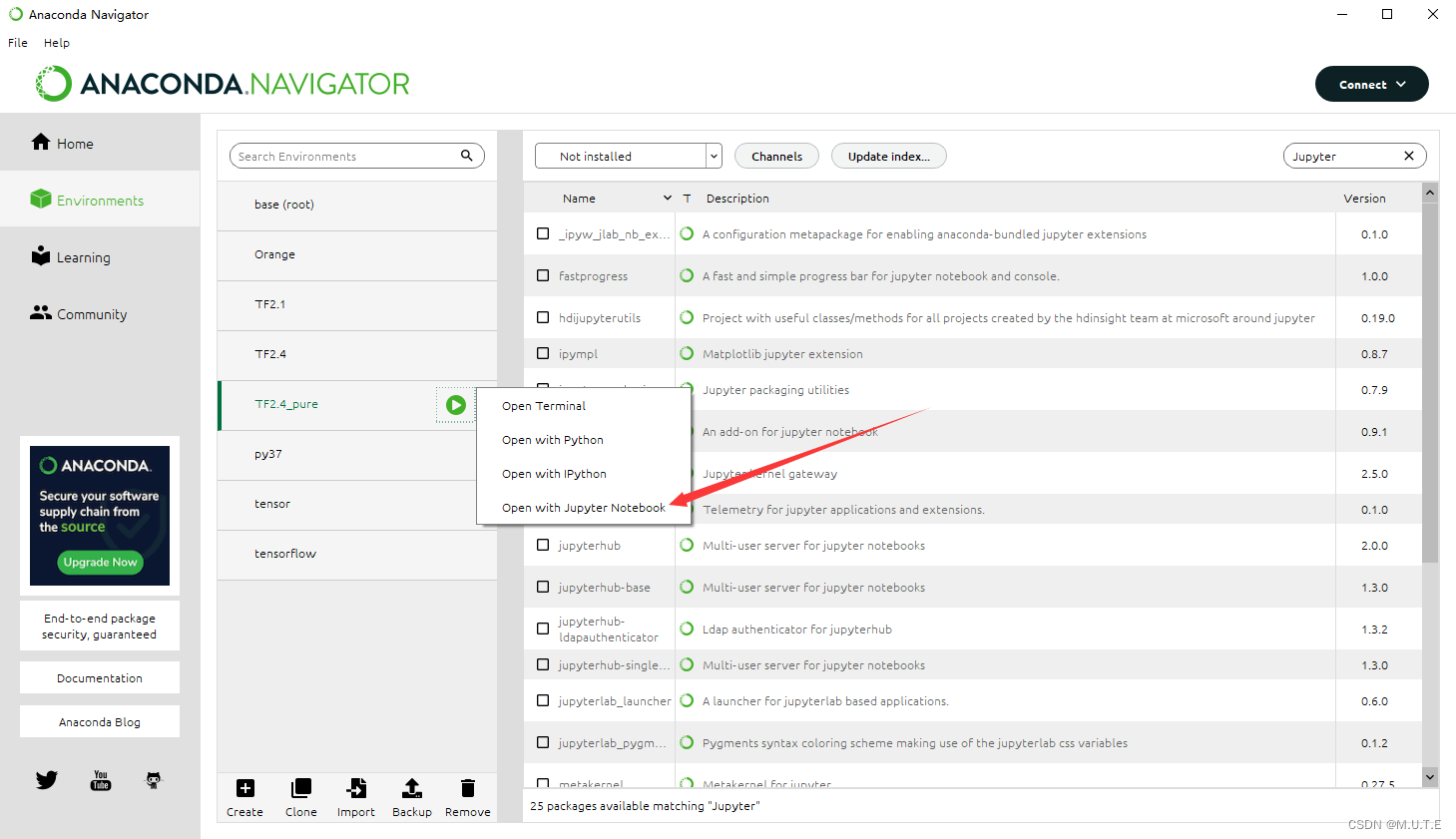
Task: Tick the _ipyw_jlab_nb_ex package checkbox
Action: (543, 233)
